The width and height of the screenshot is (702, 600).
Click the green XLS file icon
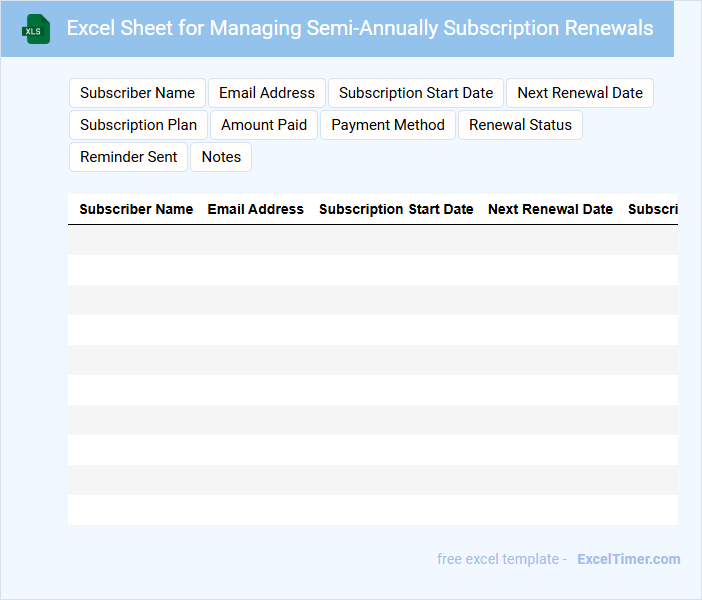tap(36, 29)
